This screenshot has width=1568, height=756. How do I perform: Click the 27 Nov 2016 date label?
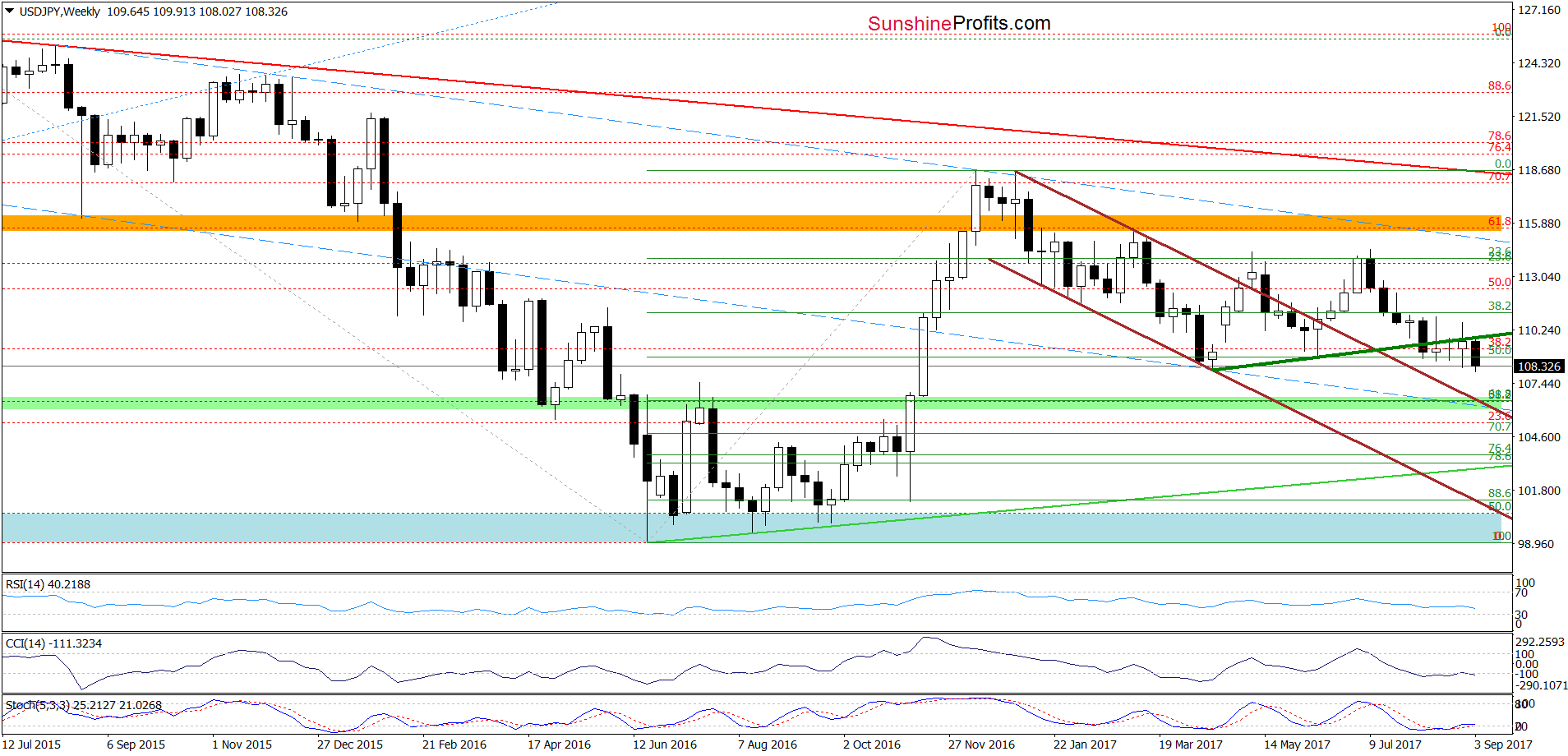point(981,744)
